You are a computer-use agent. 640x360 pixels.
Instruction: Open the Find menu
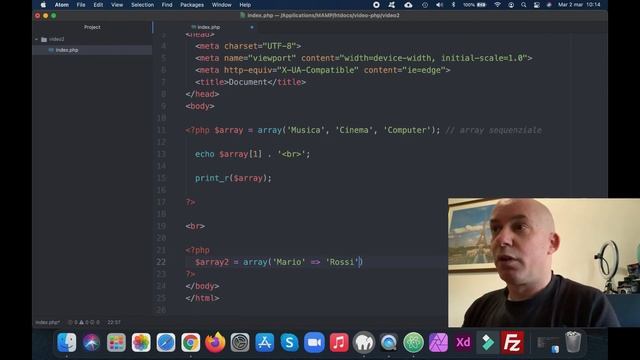(167, 5)
